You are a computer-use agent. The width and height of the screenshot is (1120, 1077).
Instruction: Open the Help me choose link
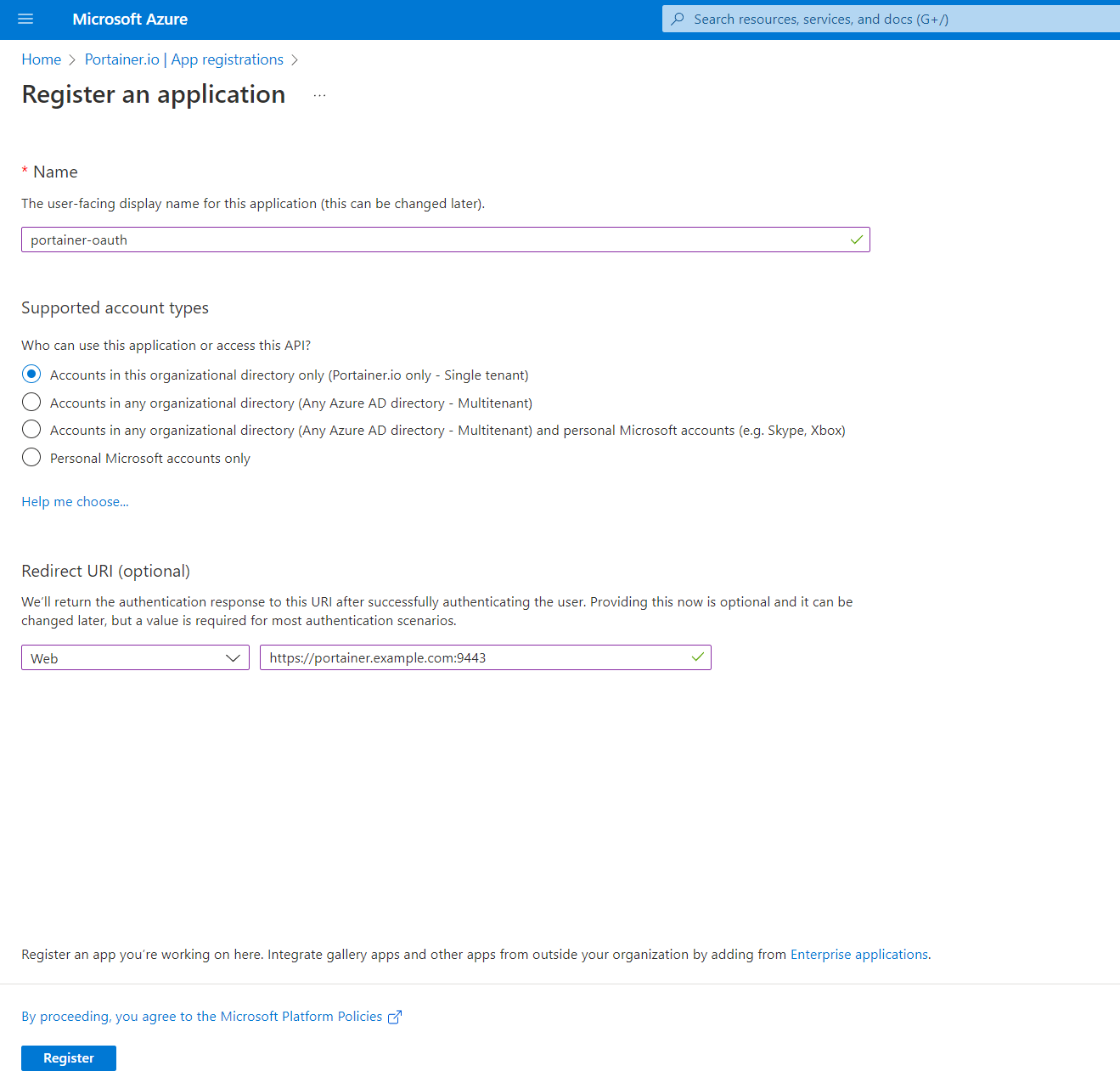75,502
